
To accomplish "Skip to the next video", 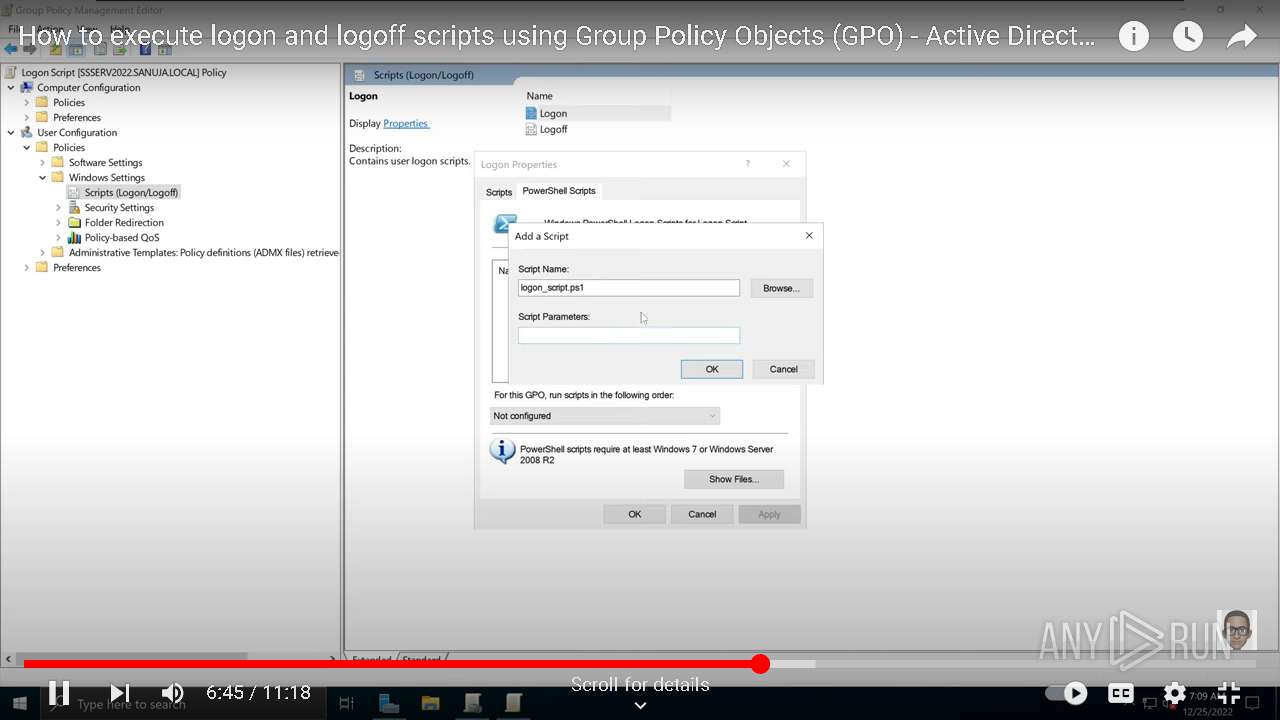I will pos(119,692).
